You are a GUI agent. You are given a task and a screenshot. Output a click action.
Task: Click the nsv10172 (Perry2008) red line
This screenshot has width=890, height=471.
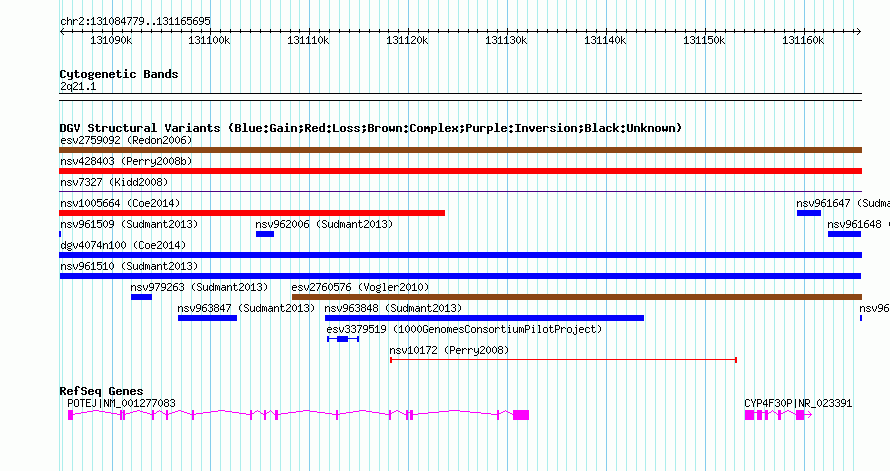pos(564,360)
